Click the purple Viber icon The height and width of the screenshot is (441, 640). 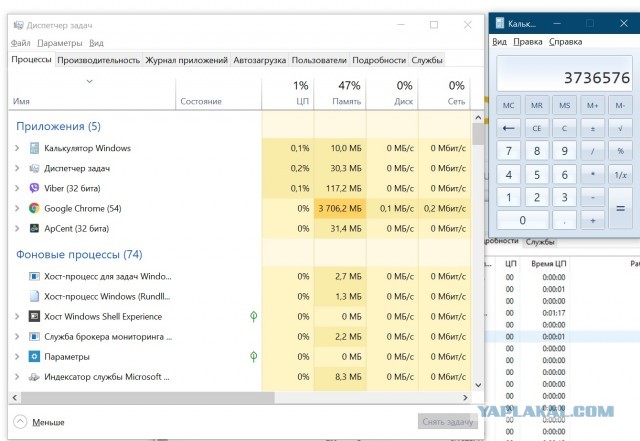point(34,188)
